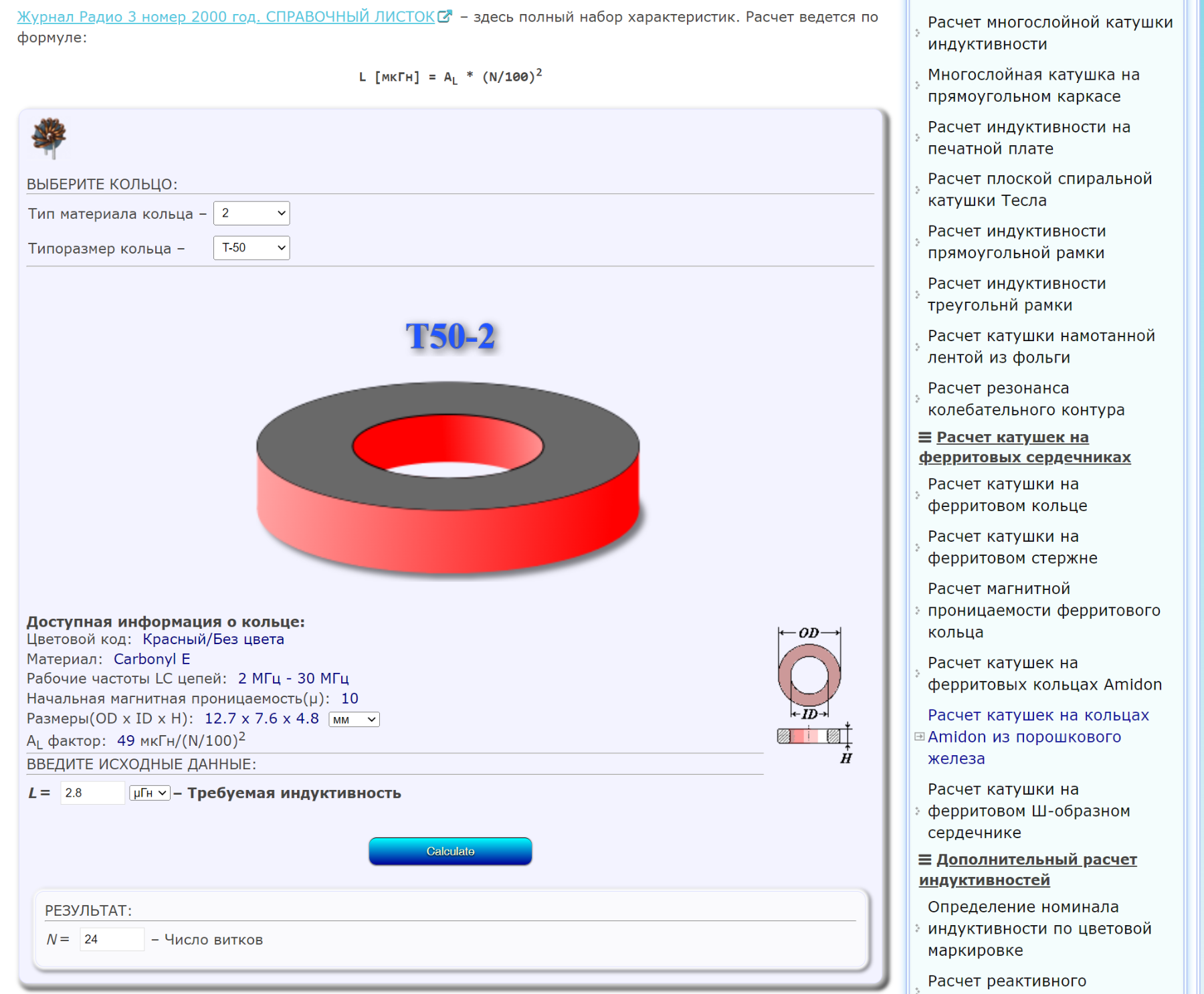Select Расчет катушек на ферритовых сердечниках heading
The height and width of the screenshot is (994, 1204).
tap(1024, 447)
